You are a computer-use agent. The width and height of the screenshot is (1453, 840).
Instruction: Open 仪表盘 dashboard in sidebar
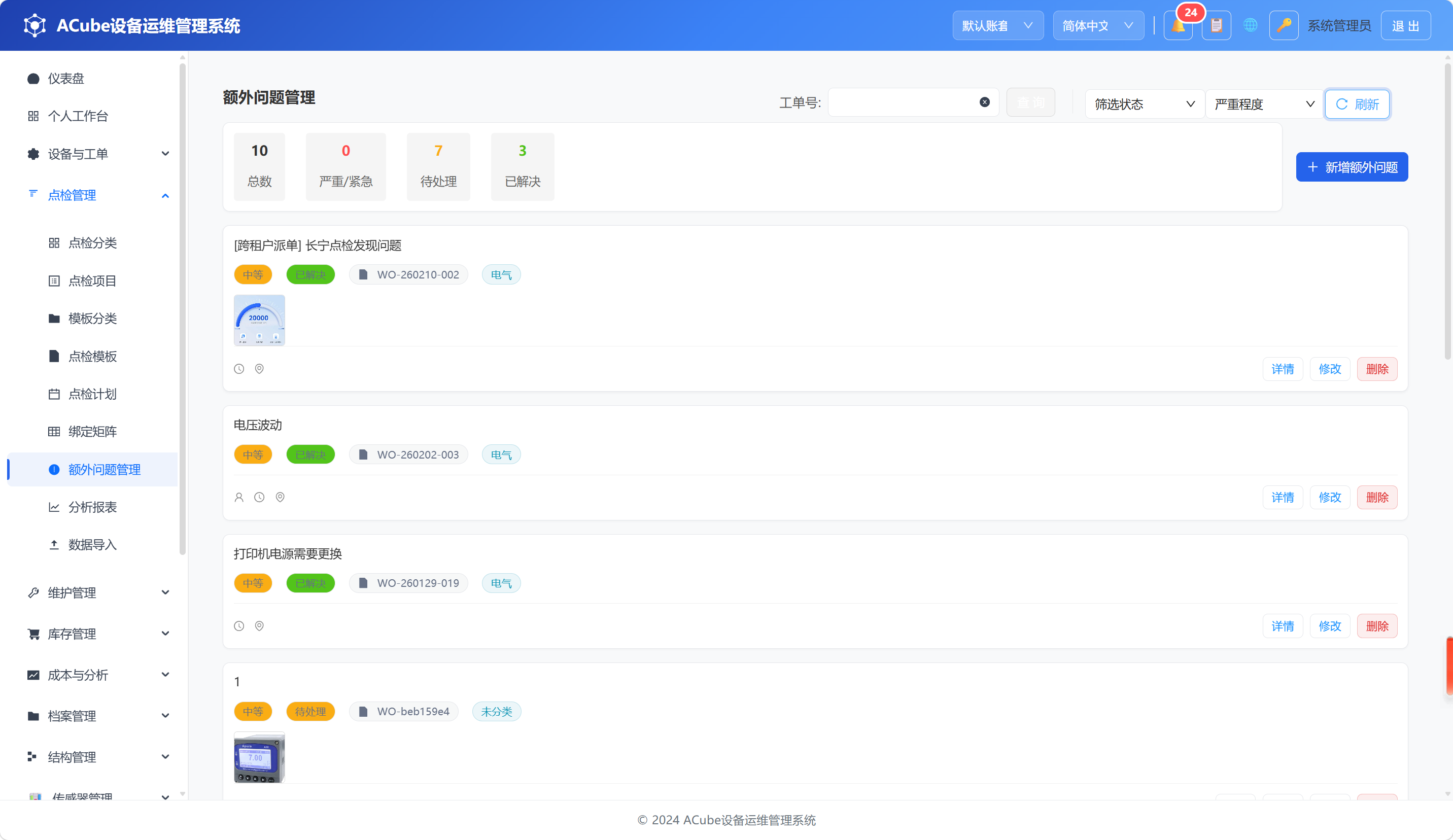(x=92, y=79)
